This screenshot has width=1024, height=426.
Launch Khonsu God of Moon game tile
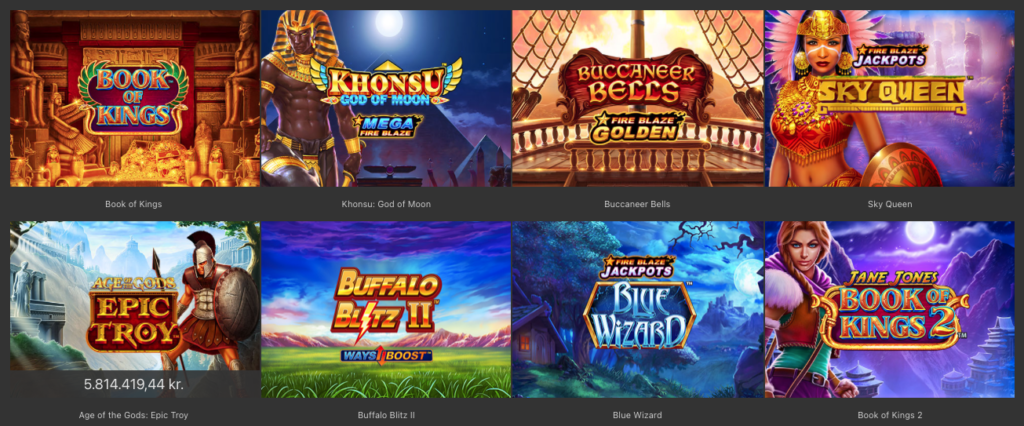tap(386, 98)
